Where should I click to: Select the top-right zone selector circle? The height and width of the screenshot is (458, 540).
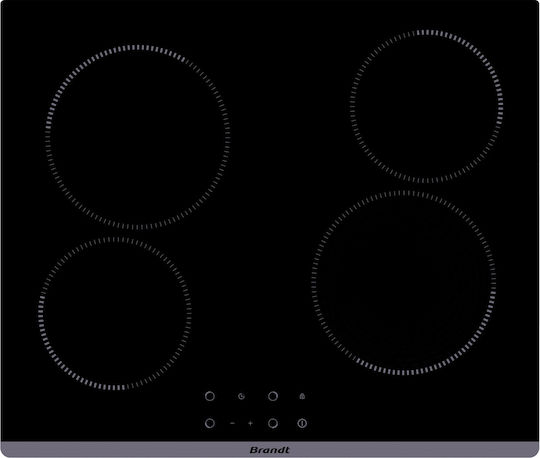(x=273, y=396)
